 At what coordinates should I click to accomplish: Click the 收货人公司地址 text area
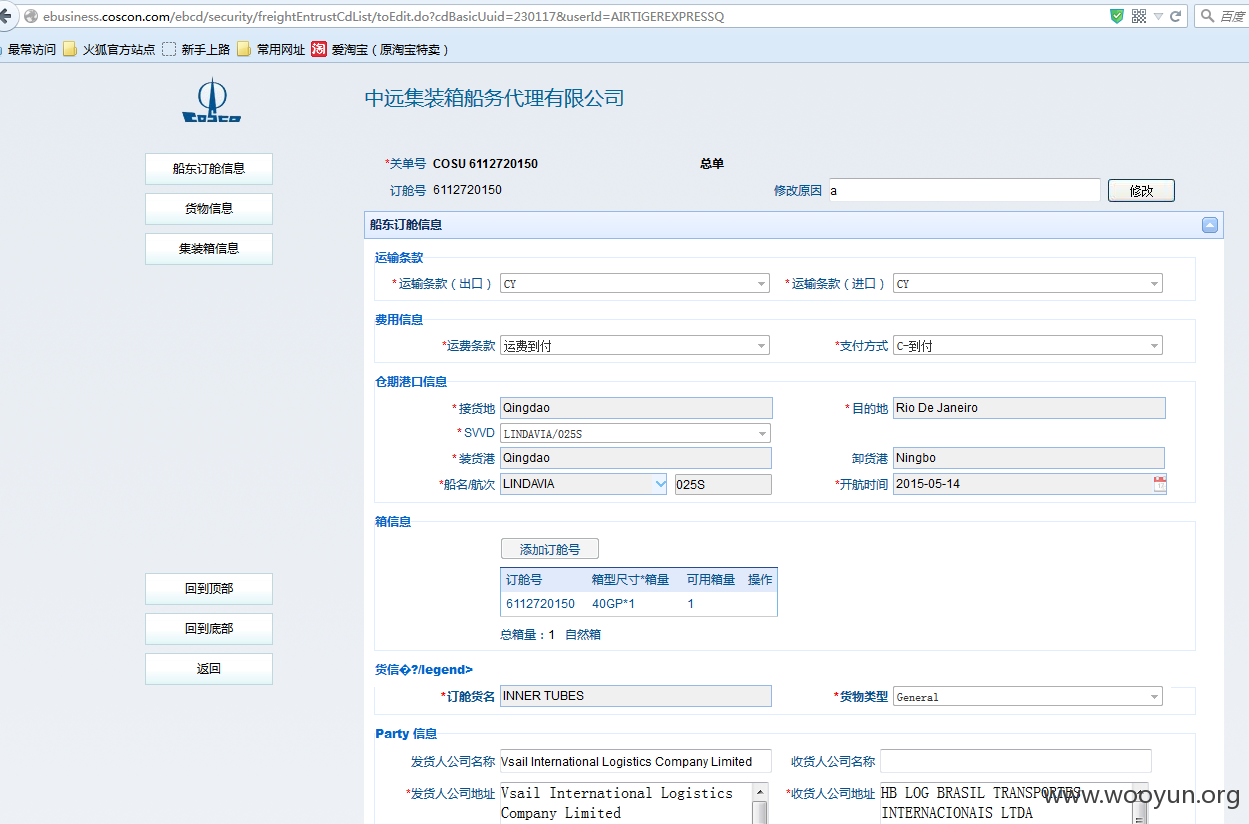[1006, 803]
